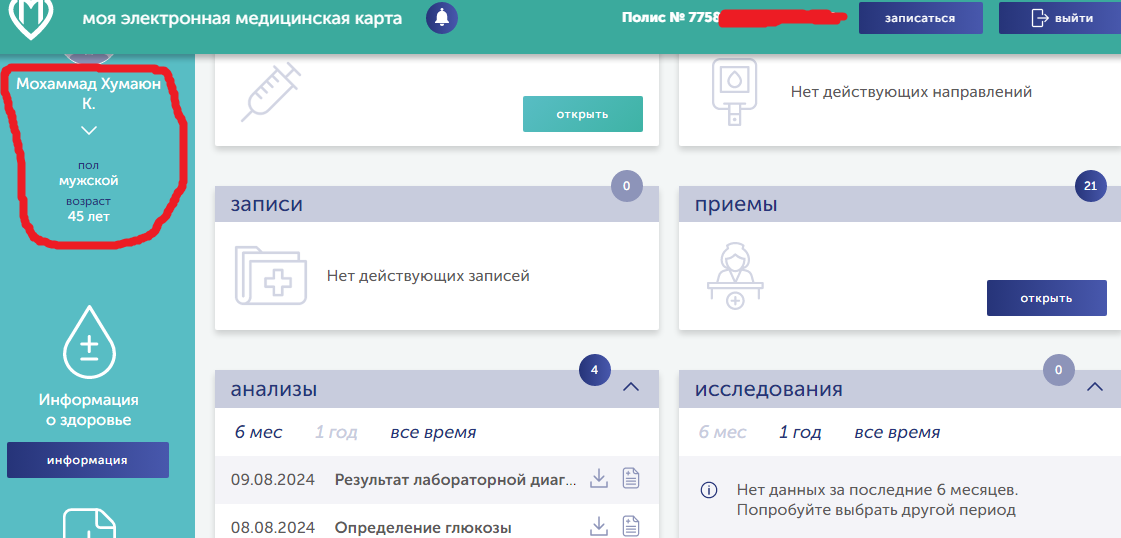The image size is (1121, 538).
Task: Click Информация о здоровье label
Action: click(x=89, y=409)
